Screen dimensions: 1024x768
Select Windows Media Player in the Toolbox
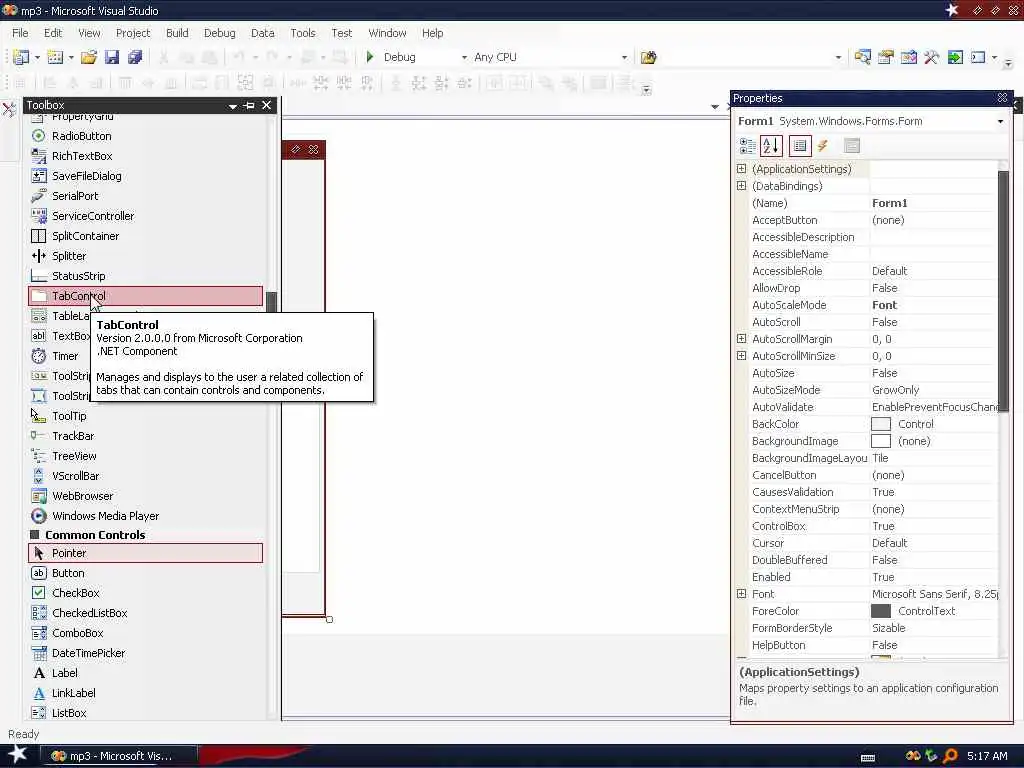coord(145,516)
